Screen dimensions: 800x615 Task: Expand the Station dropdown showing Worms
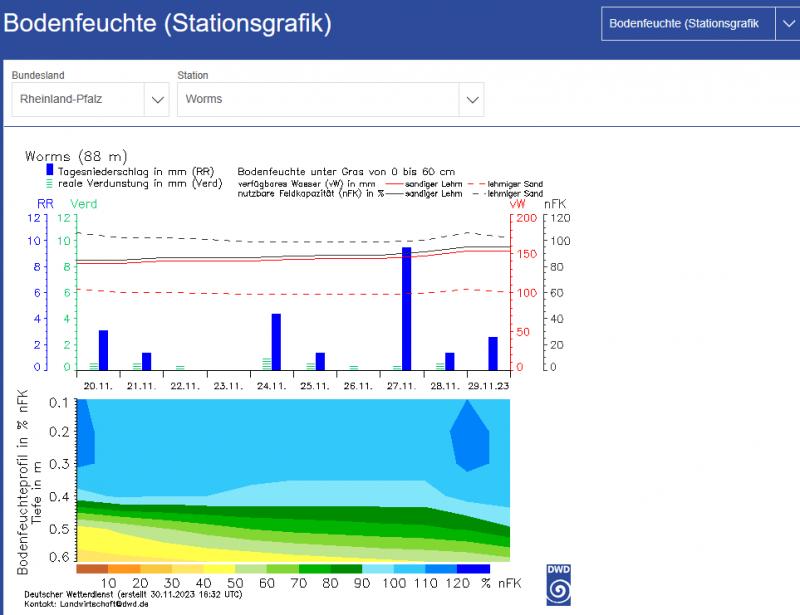click(x=318, y=100)
